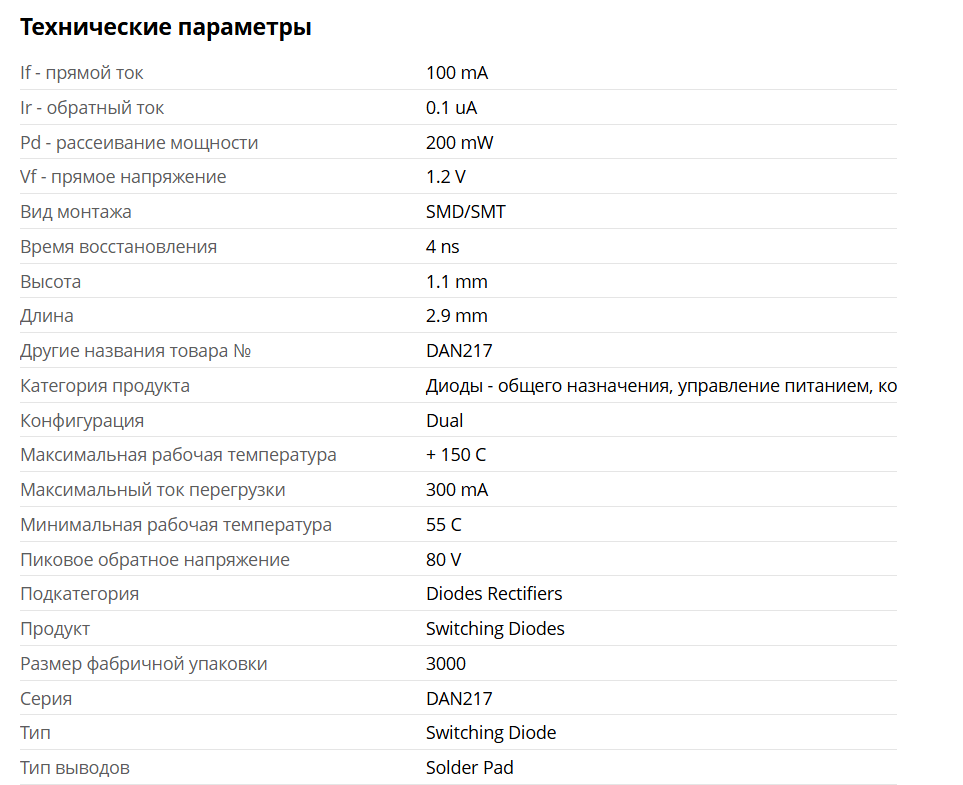Click the 'Solder Pad' terminal type value

(470, 768)
